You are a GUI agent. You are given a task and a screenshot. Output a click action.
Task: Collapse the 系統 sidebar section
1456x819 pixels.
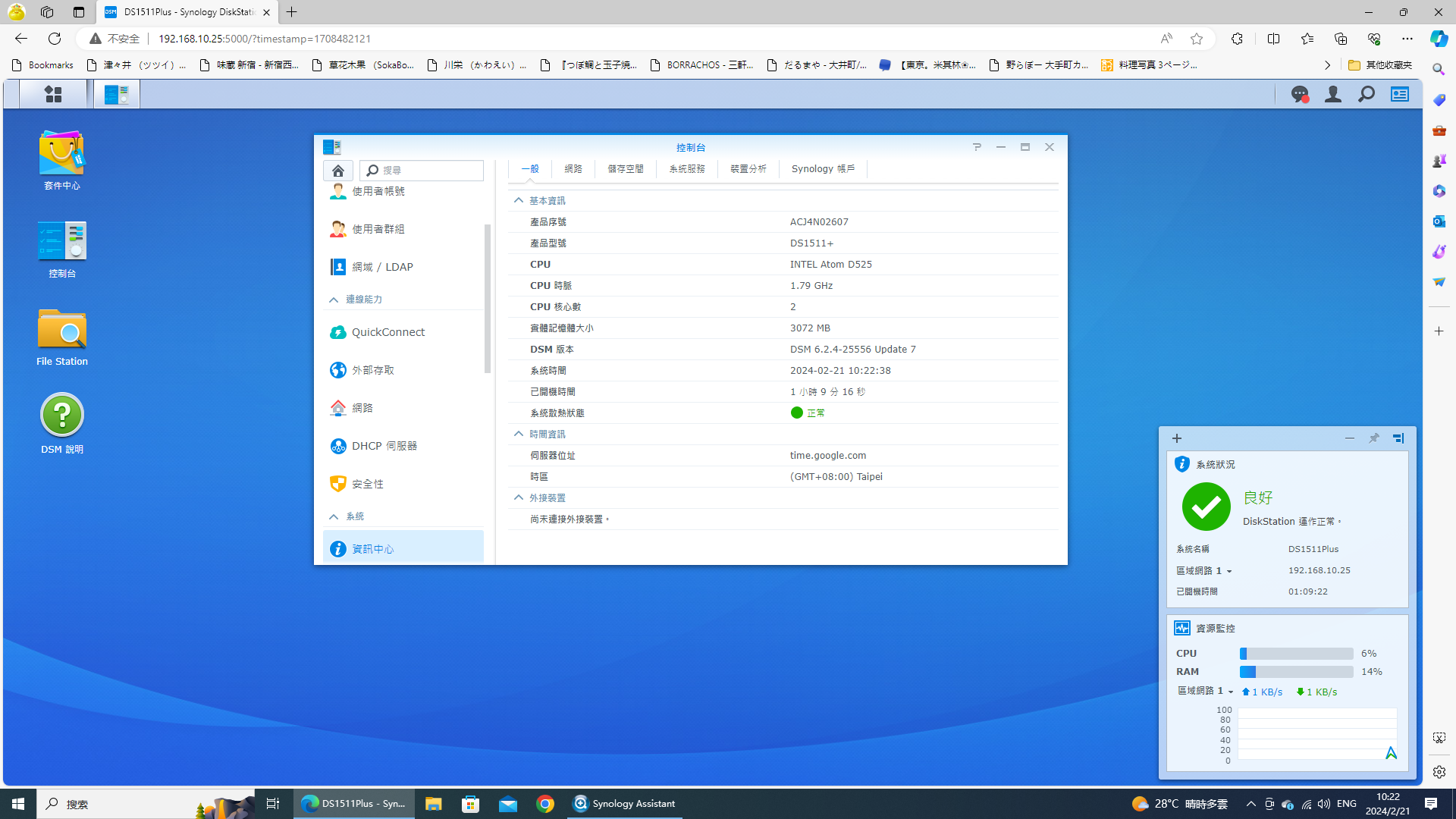[334, 516]
